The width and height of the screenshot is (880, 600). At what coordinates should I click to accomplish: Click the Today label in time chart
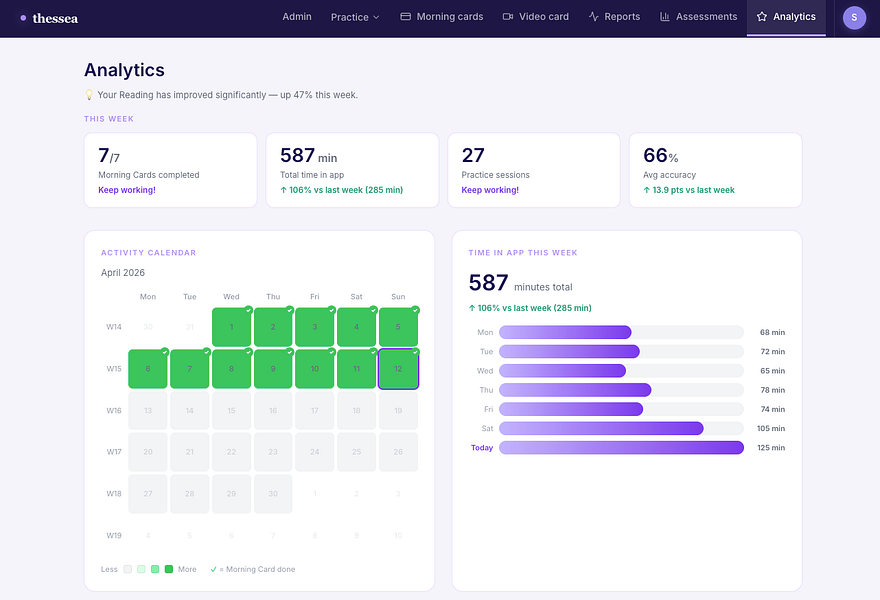pos(482,448)
